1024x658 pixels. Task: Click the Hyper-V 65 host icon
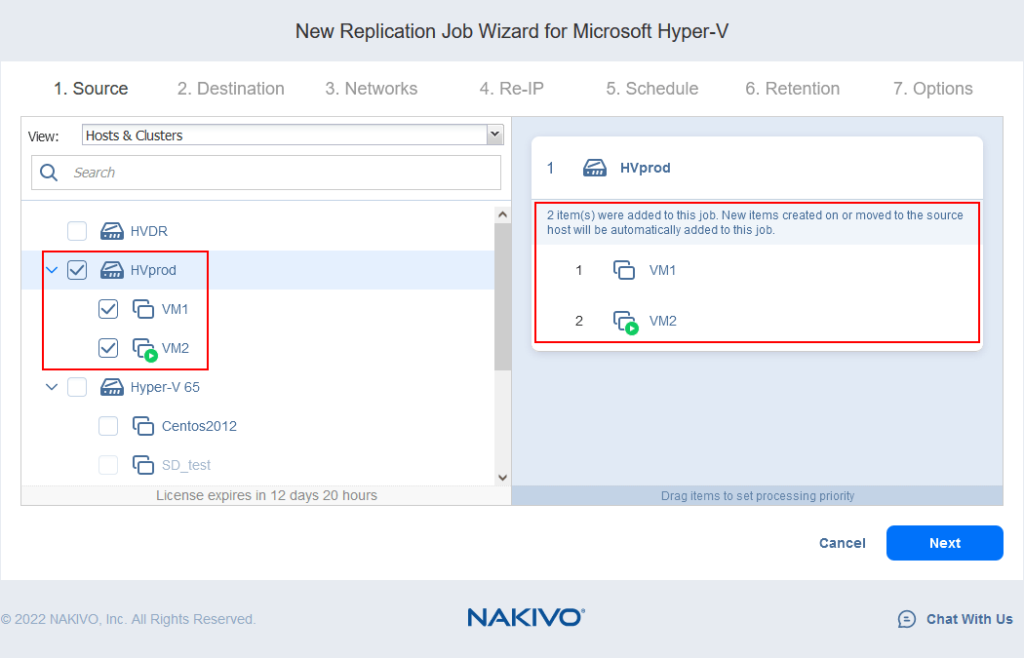pos(111,387)
